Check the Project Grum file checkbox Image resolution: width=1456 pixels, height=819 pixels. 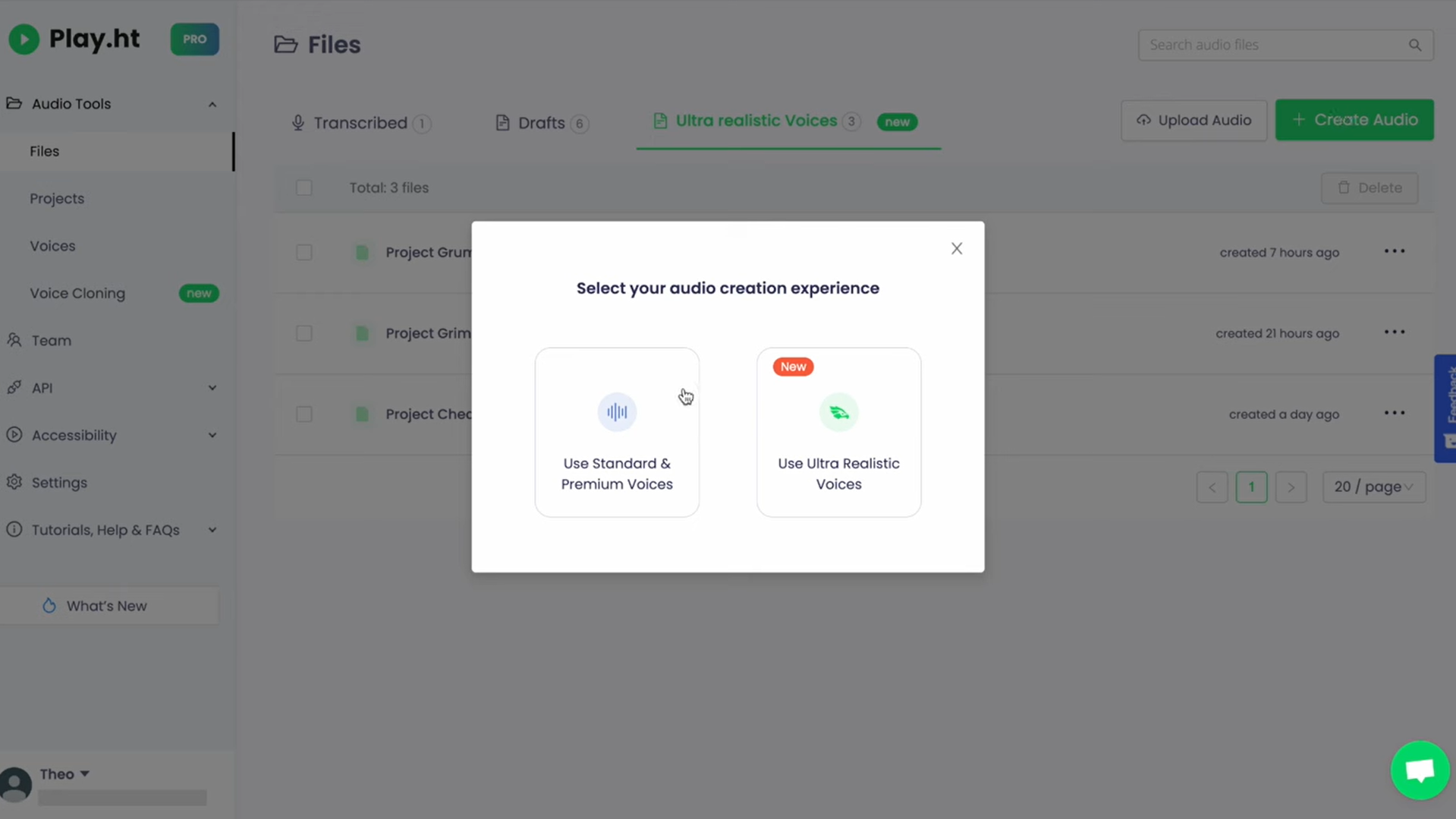303,252
